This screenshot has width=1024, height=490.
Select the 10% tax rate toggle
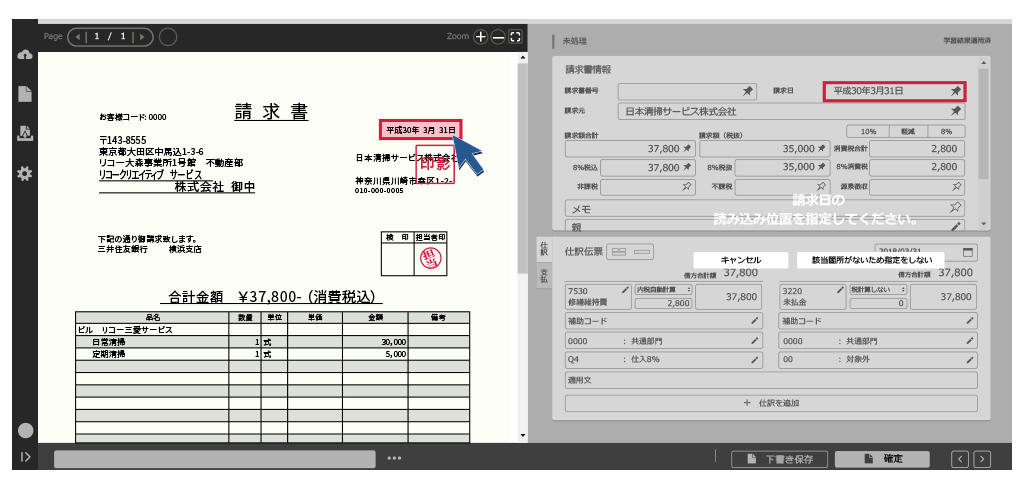coord(867,132)
